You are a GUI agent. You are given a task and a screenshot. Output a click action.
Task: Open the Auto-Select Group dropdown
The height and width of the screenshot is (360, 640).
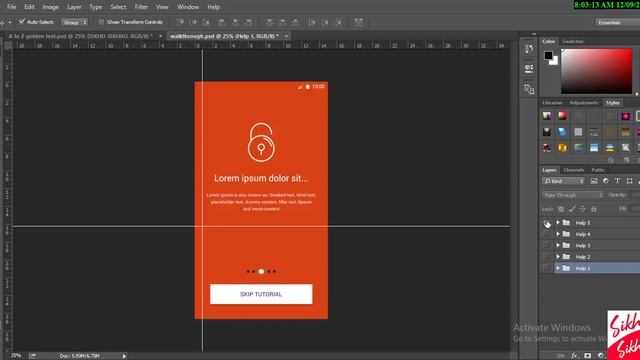[x=74, y=22]
